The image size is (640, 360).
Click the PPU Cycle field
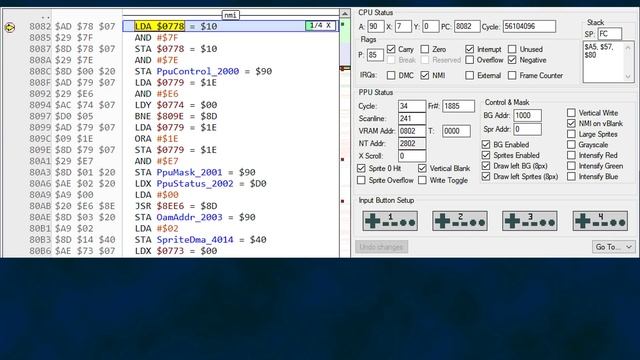click(412, 106)
